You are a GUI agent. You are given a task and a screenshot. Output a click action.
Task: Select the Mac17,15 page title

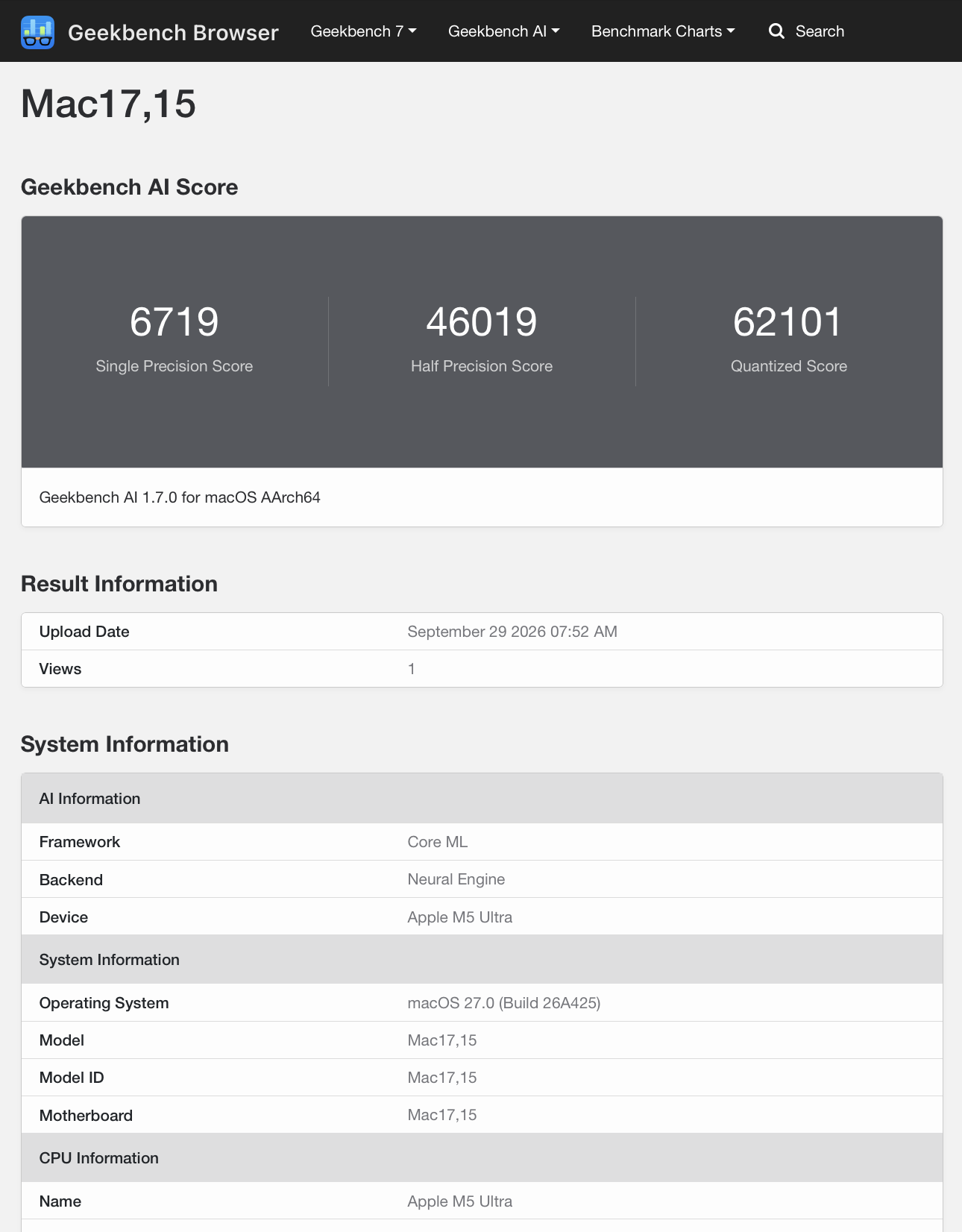point(108,104)
